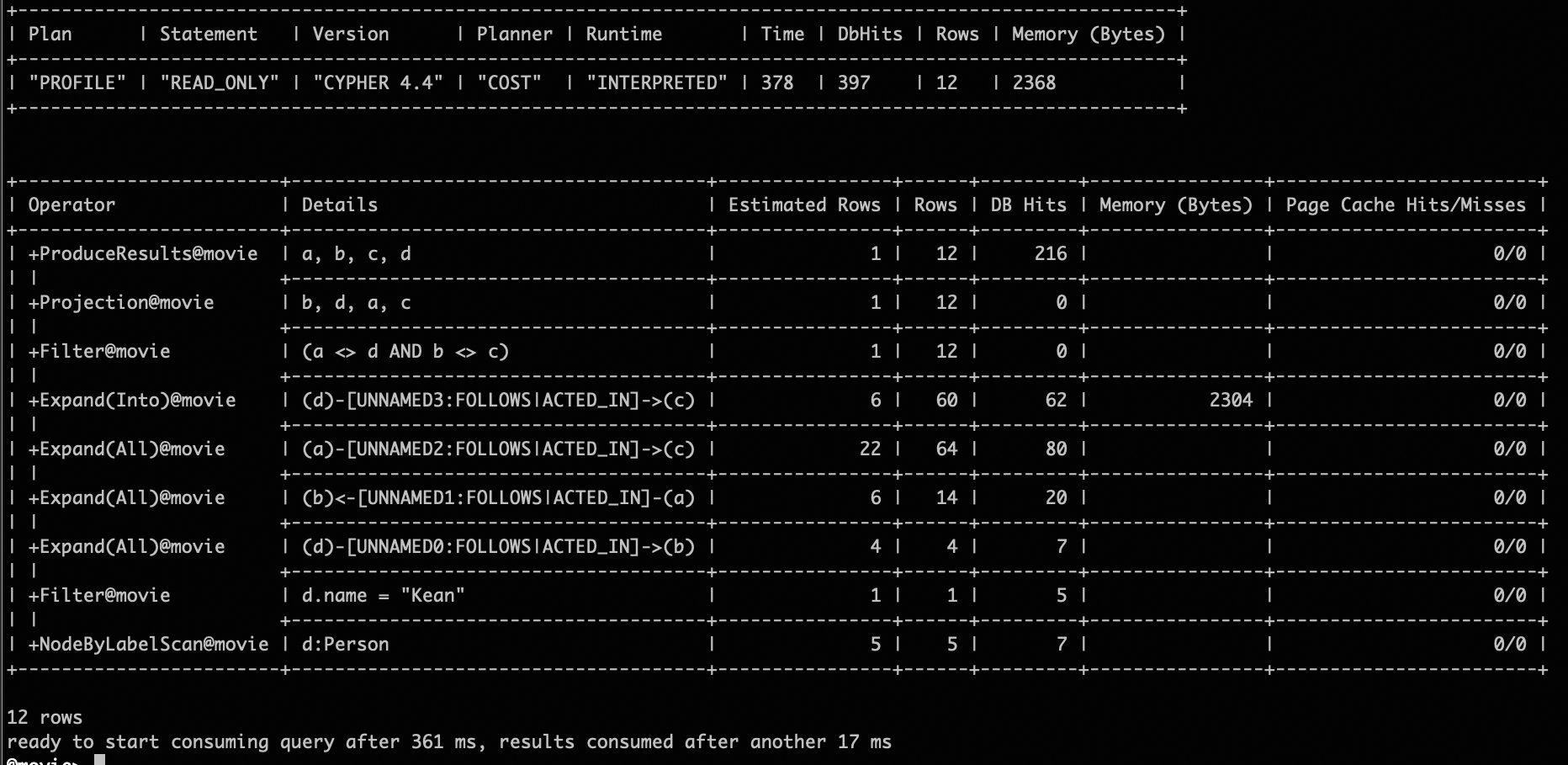Image resolution: width=1568 pixels, height=765 pixels.
Task: Select the +Projection@movie operator
Action: coord(121,302)
